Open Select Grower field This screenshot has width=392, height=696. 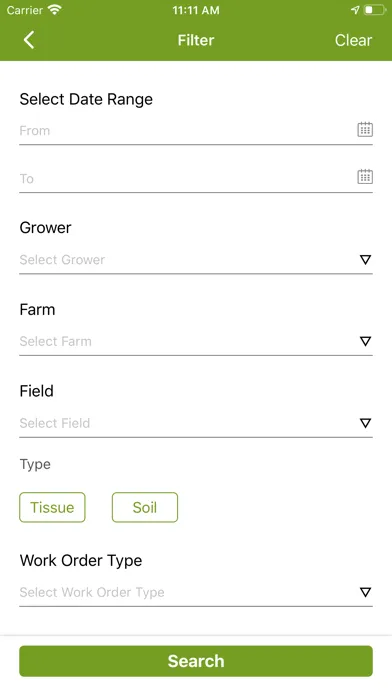pos(196,260)
